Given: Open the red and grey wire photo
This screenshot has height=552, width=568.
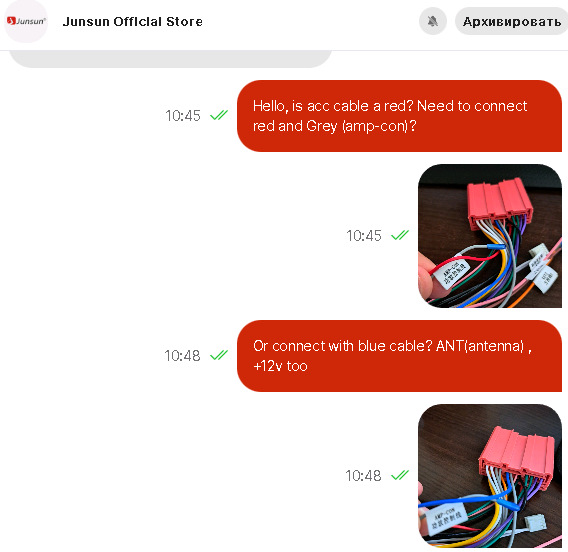Looking at the screenshot, I should pyautogui.click(x=490, y=236).
